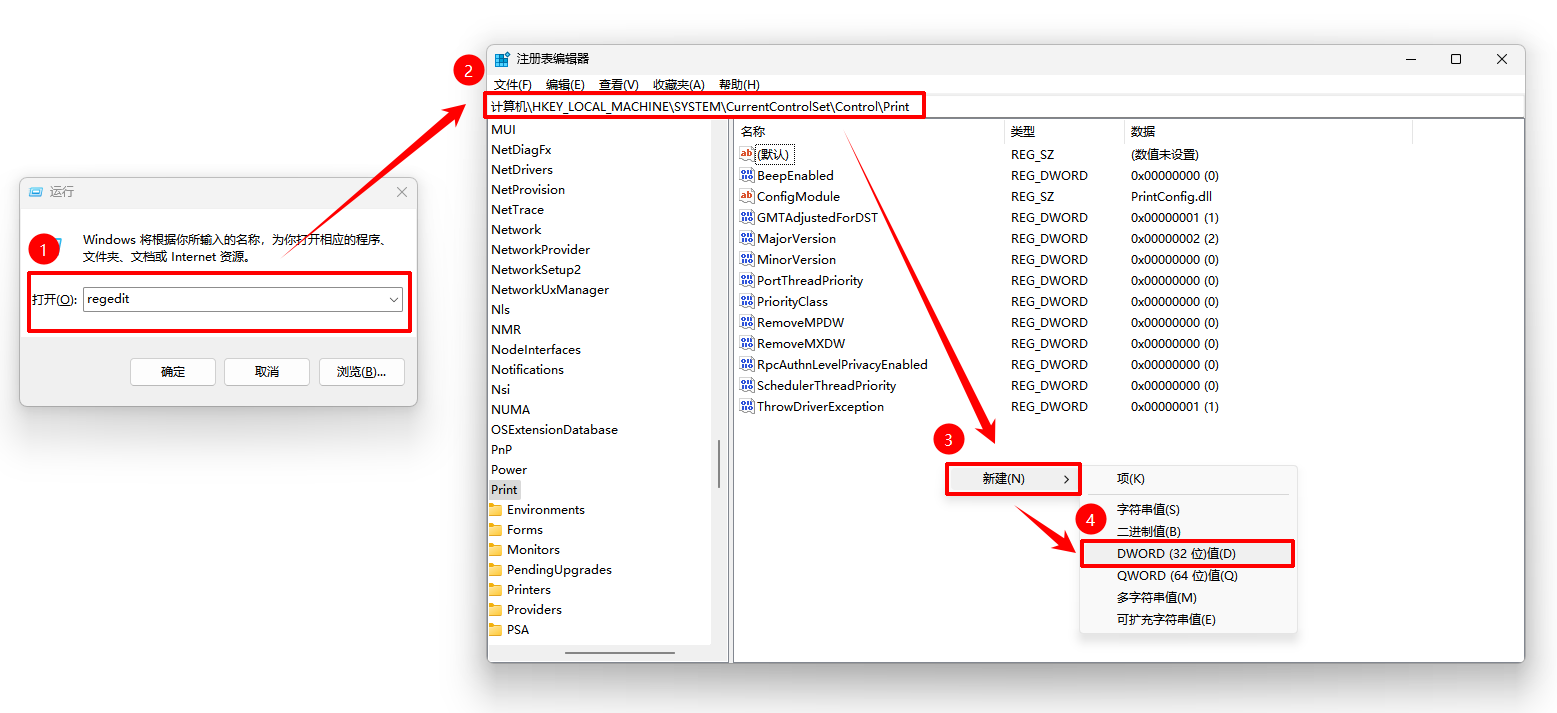1557x713 pixels.
Task: Expand the 新建(N) submenu arrow
Action: click(1067, 479)
